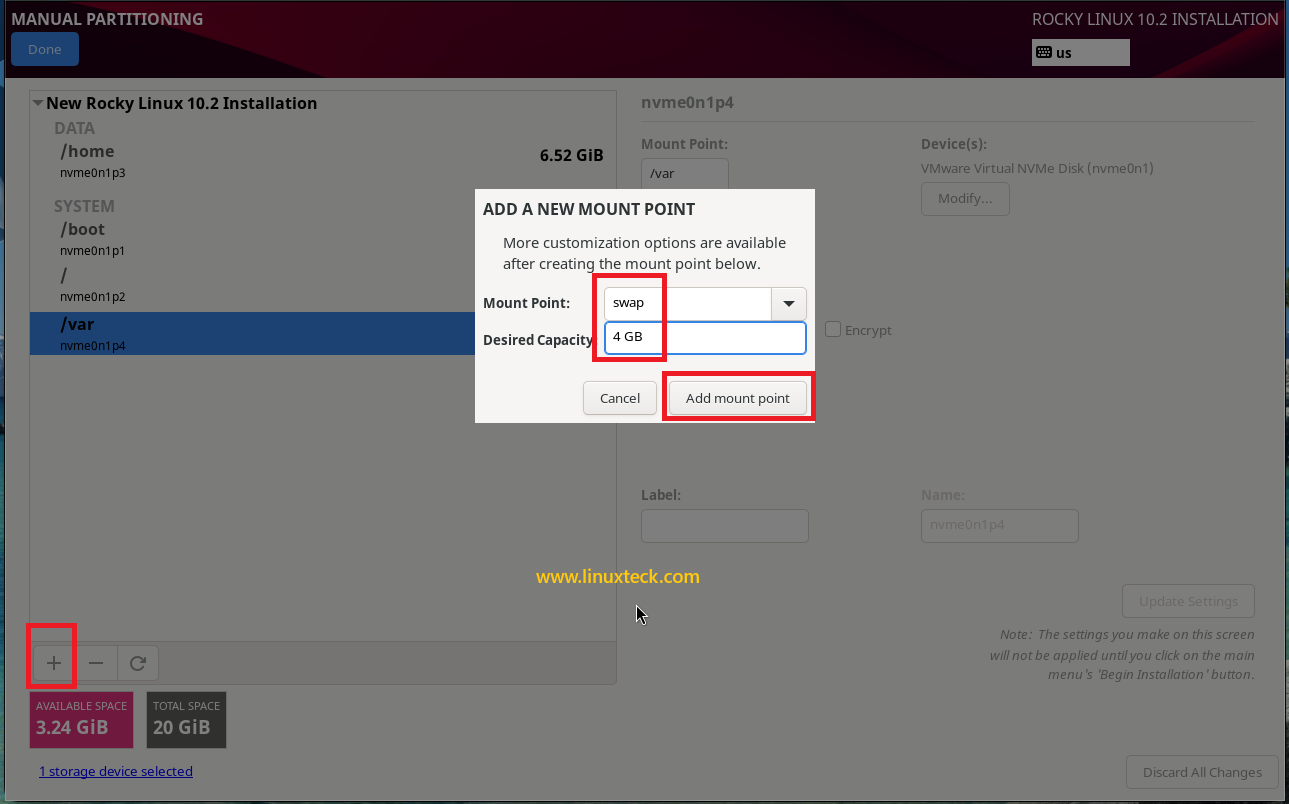Click the ADD A NEW MOUNT POINT title

pos(589,209)
